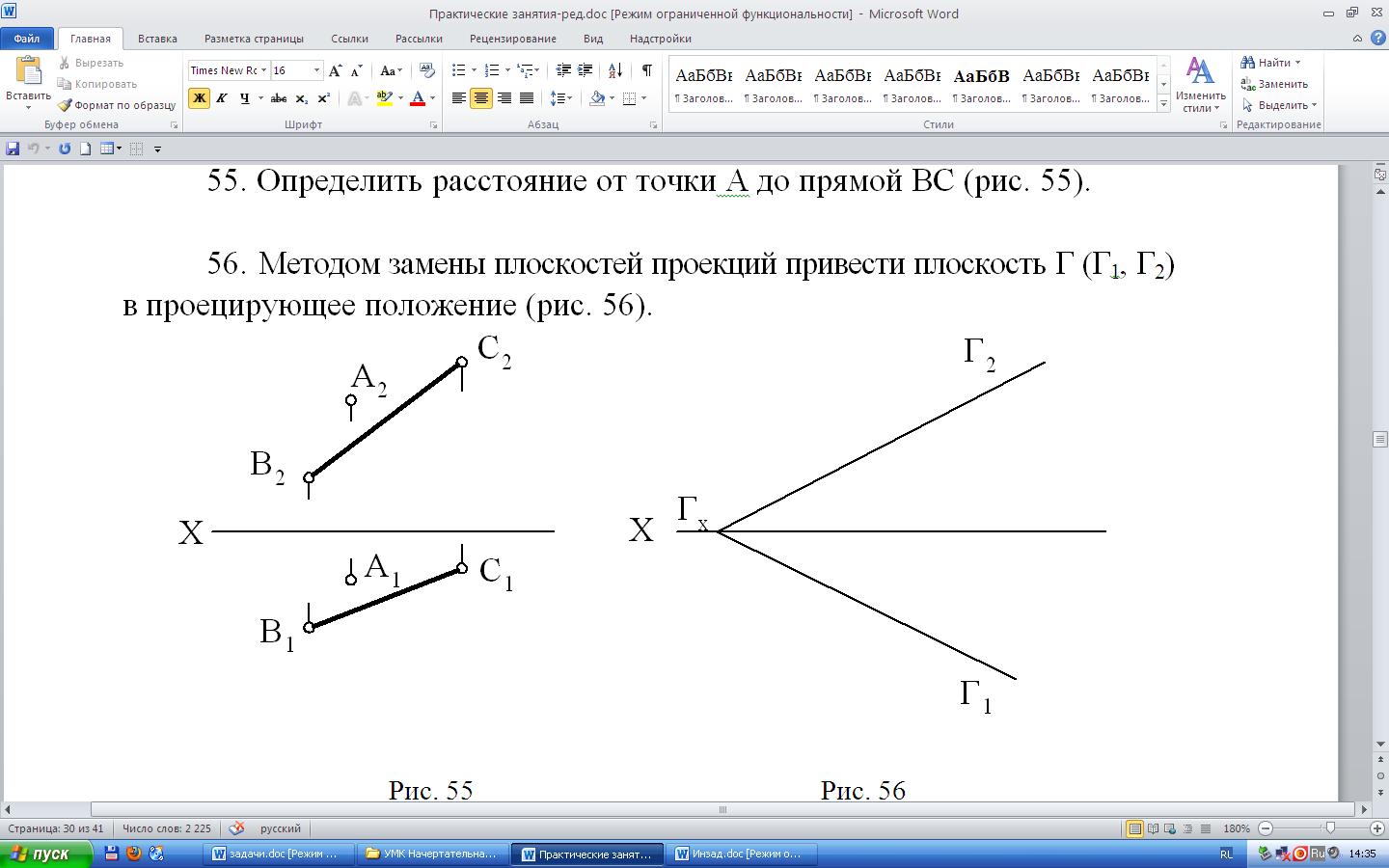
Task: Switch to the Ссылки tab
Action: point(349,39)
